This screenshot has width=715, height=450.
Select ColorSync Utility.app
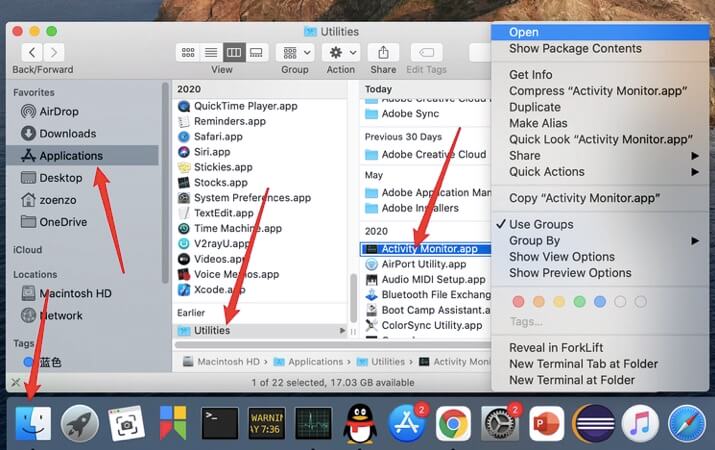pos(424,325)
